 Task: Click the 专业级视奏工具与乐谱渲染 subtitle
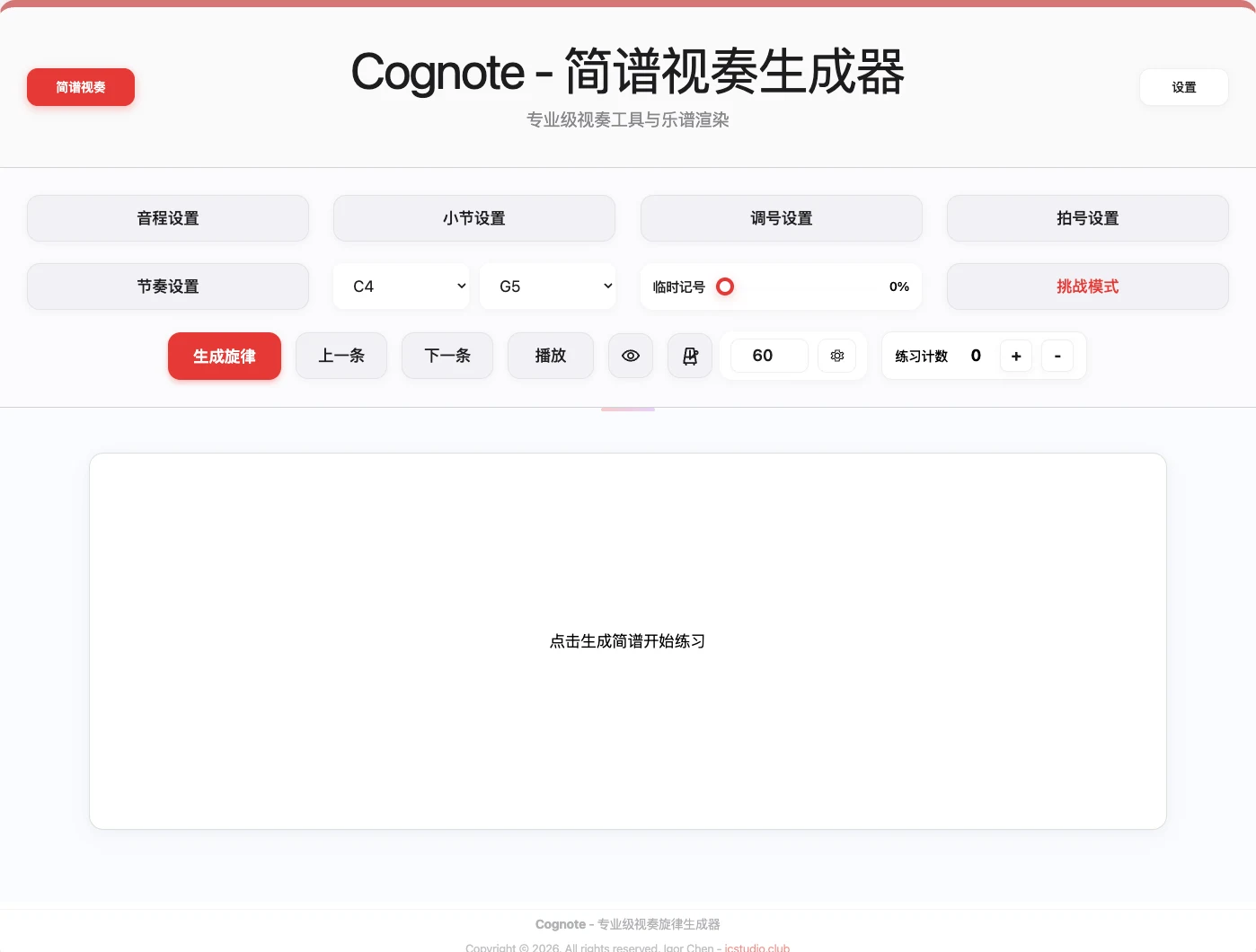coord(628,119)
